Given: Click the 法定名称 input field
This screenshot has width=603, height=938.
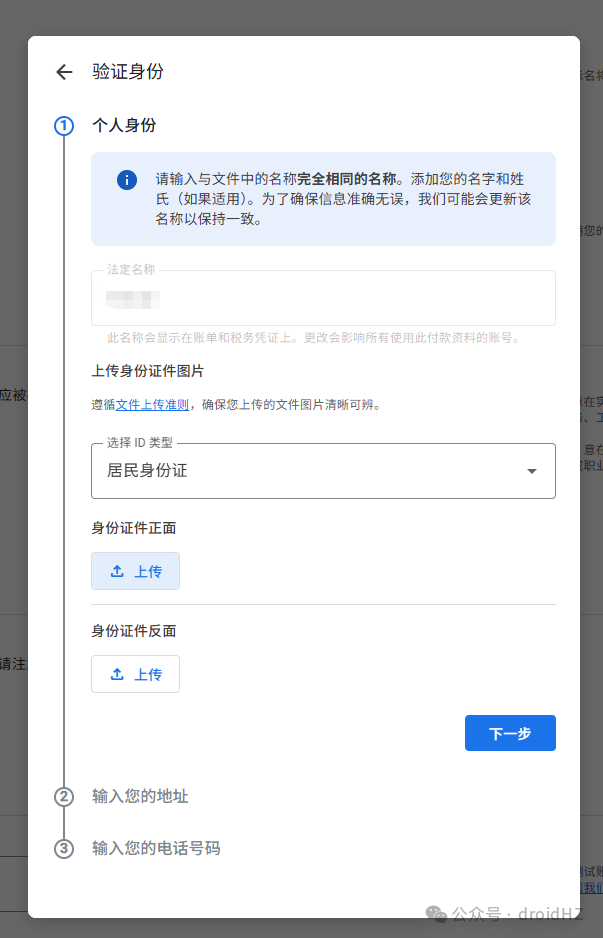Looking at the screenshot, I should pos(323,298).
